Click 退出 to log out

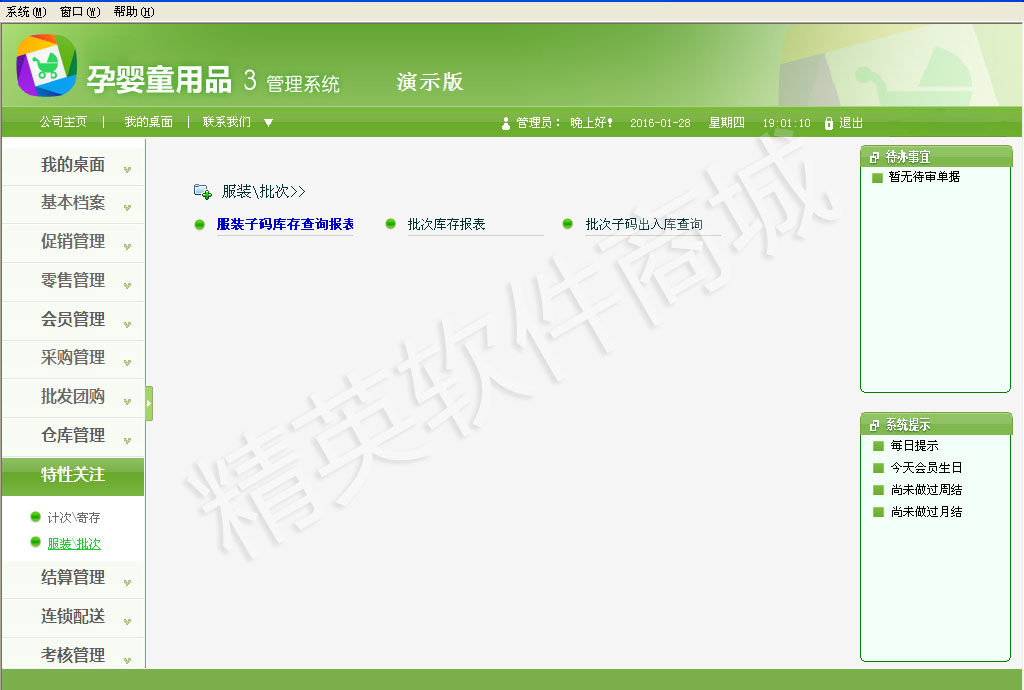click(x=851, y=123)
